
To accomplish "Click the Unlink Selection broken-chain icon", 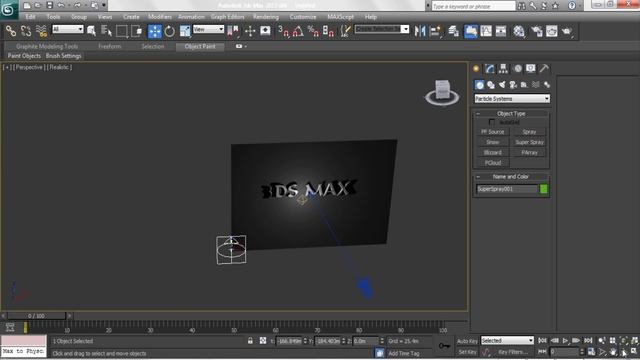I will click(x=26, y=31).
